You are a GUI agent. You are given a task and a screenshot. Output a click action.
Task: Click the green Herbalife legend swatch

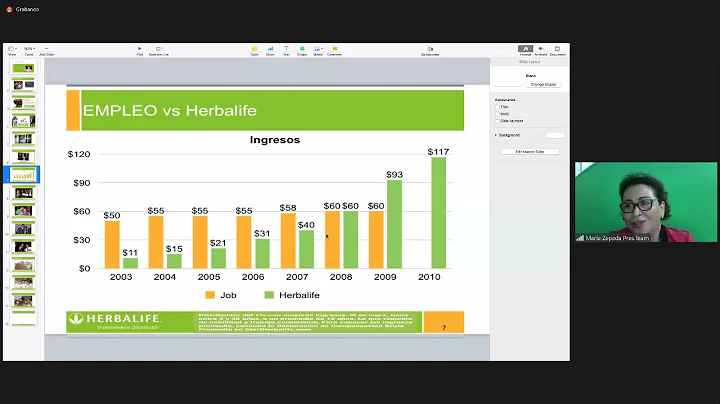[269, 295]
